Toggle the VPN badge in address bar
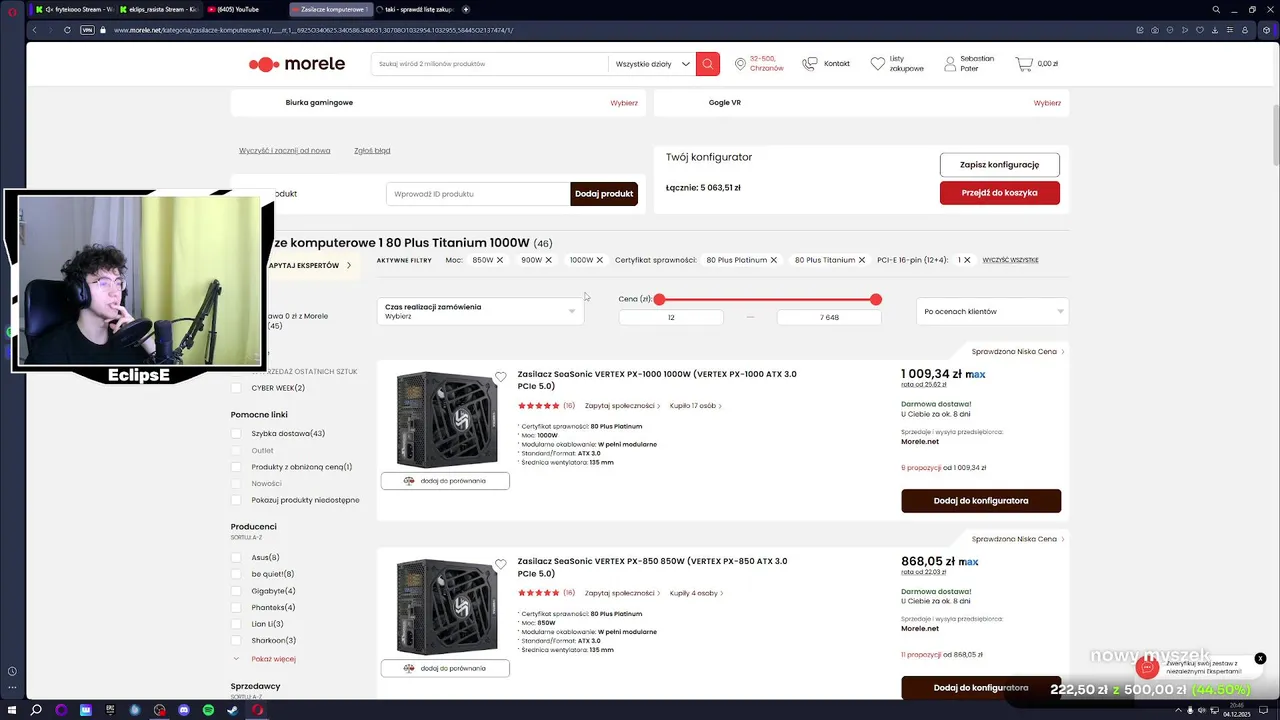1280x720 pixels. pyautogui.click(x=87, y=30)
